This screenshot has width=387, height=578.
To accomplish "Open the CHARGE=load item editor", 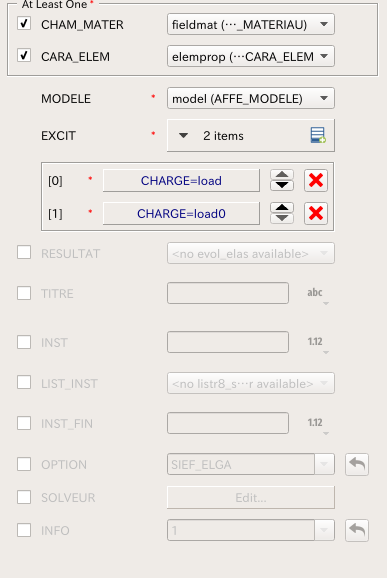I will pyautogui.click(x=181, y=181).
